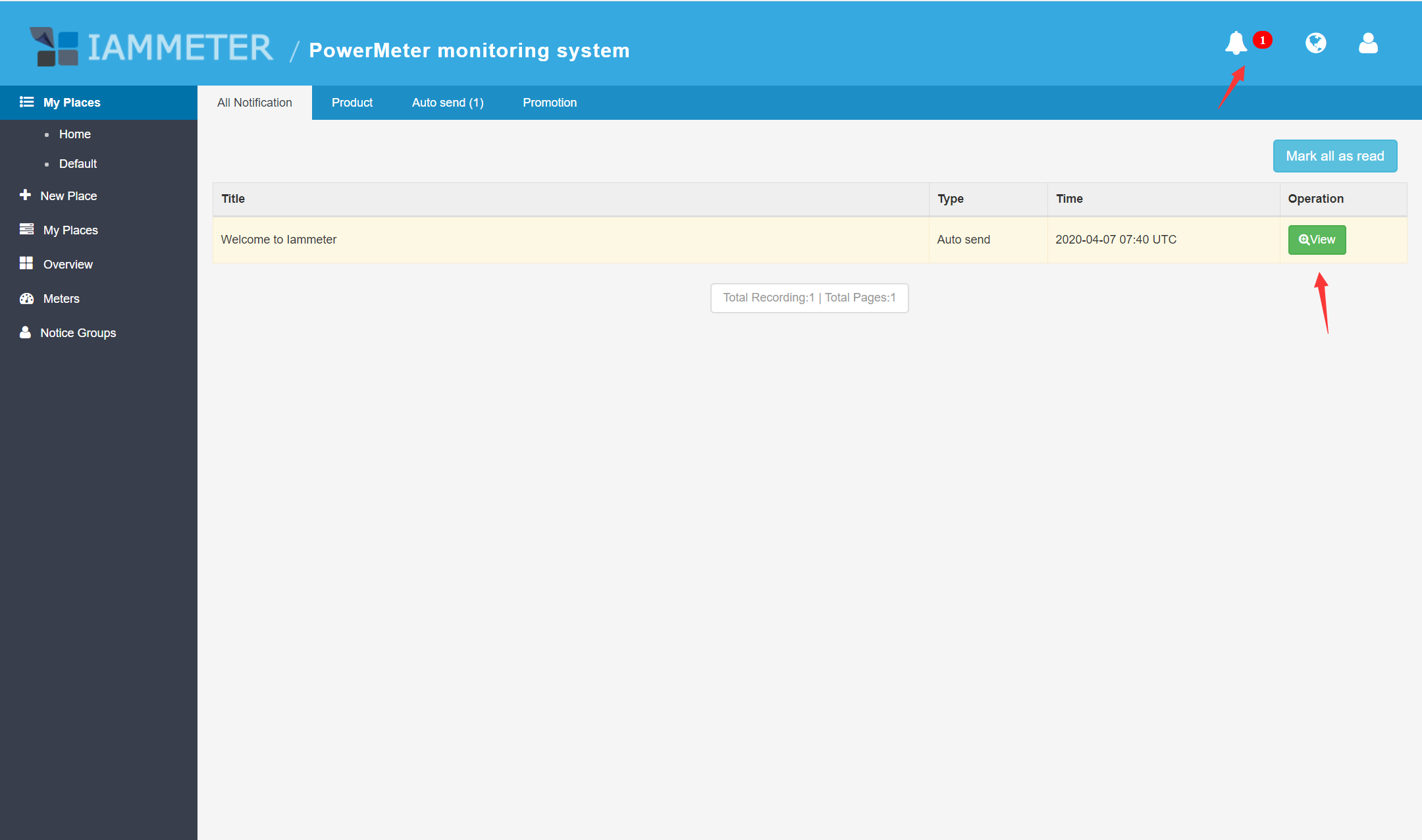Switch to the Product tab

click(352, 103)
